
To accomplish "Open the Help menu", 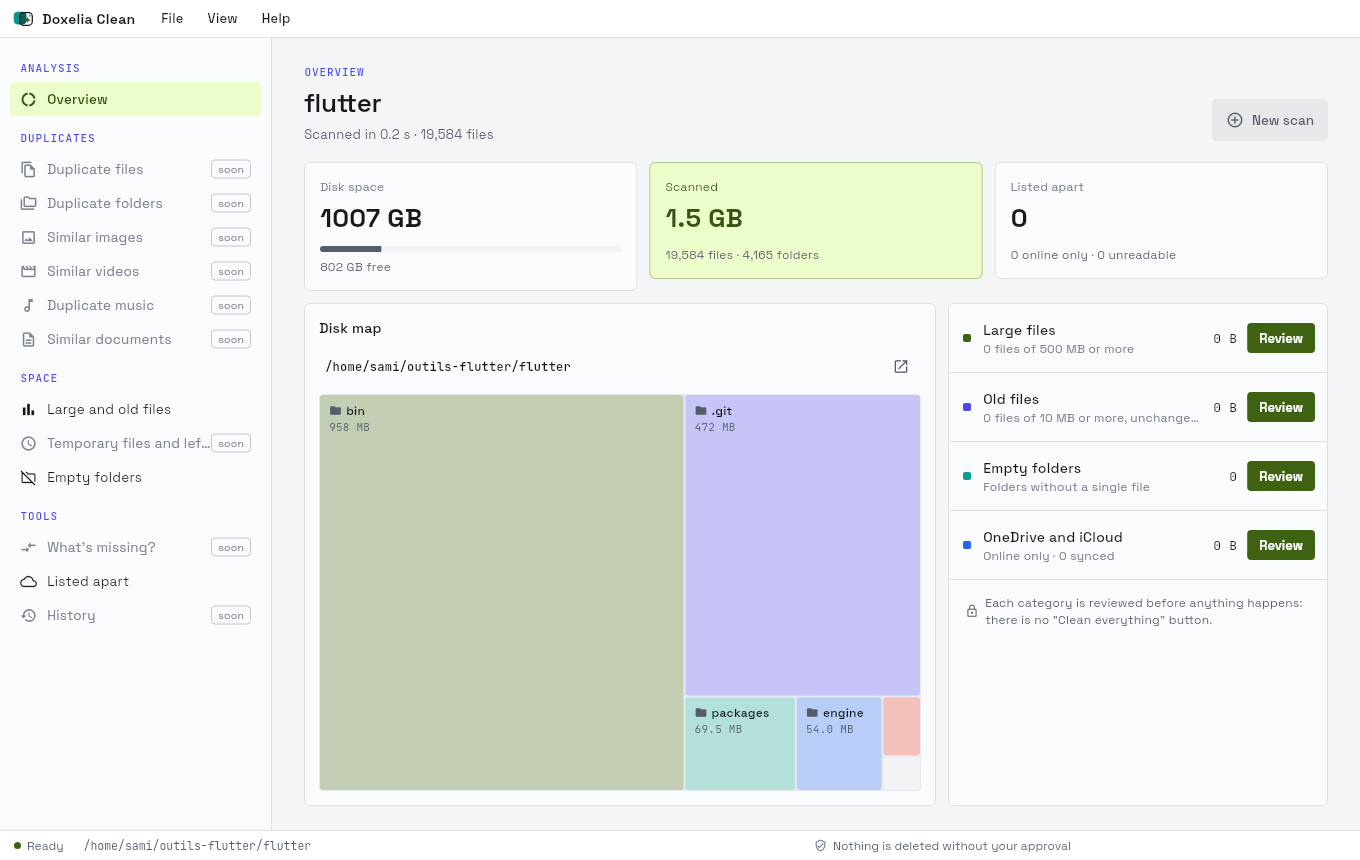I will [275, 18].
